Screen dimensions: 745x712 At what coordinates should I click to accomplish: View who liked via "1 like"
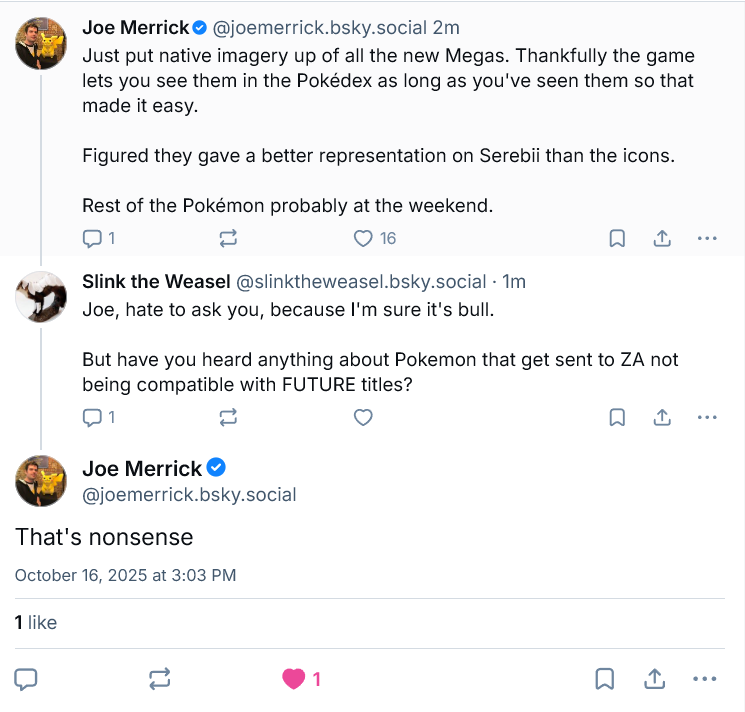point(36,622)
